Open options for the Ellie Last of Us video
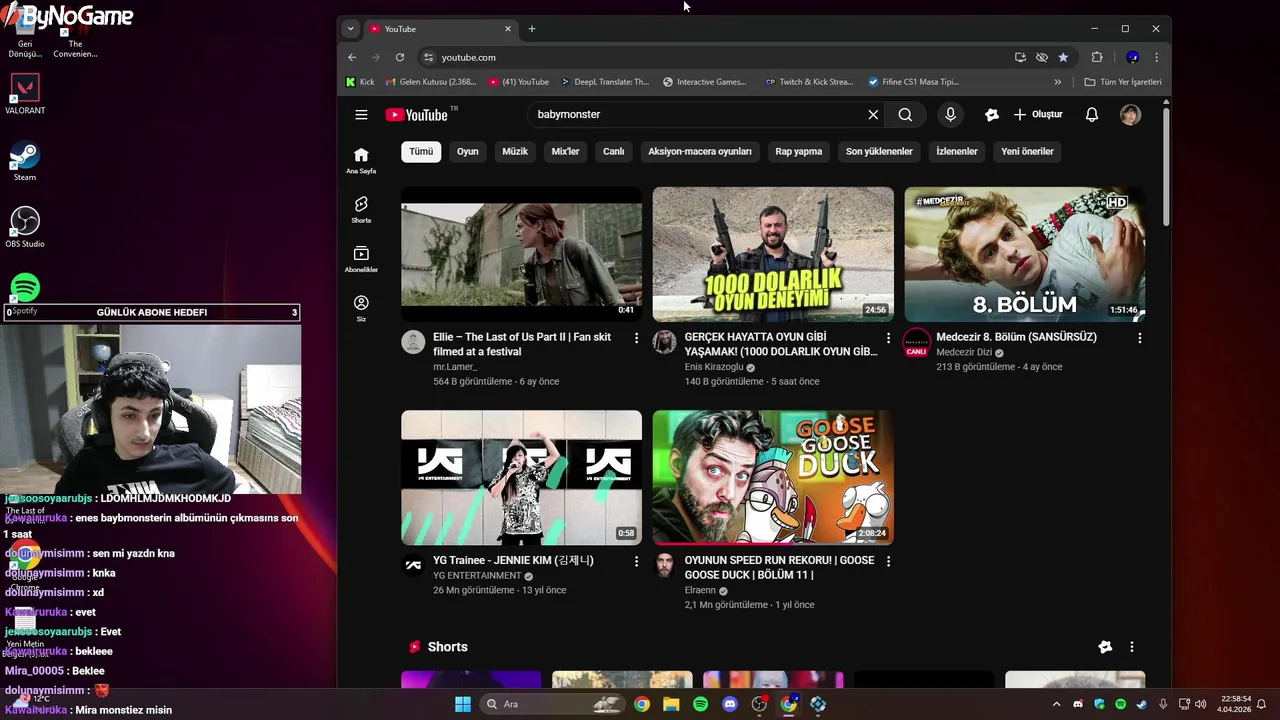 point(636,339)
